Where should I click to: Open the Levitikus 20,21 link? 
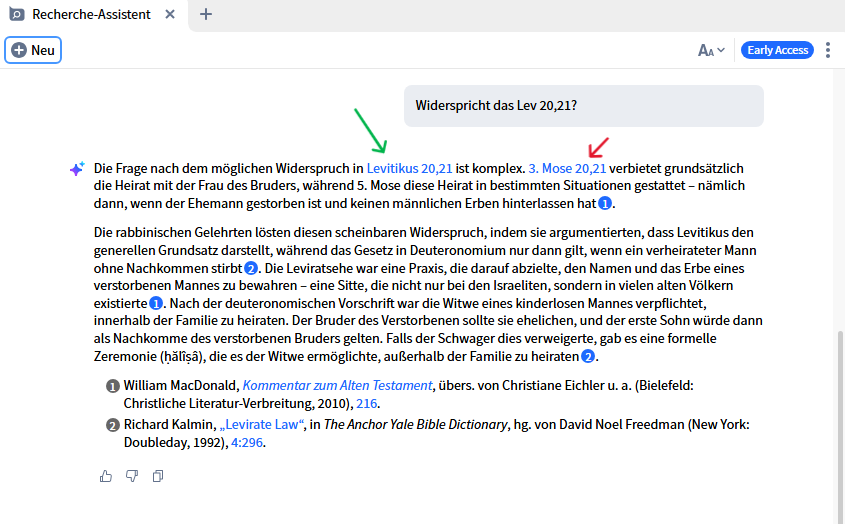click(410, 168)
